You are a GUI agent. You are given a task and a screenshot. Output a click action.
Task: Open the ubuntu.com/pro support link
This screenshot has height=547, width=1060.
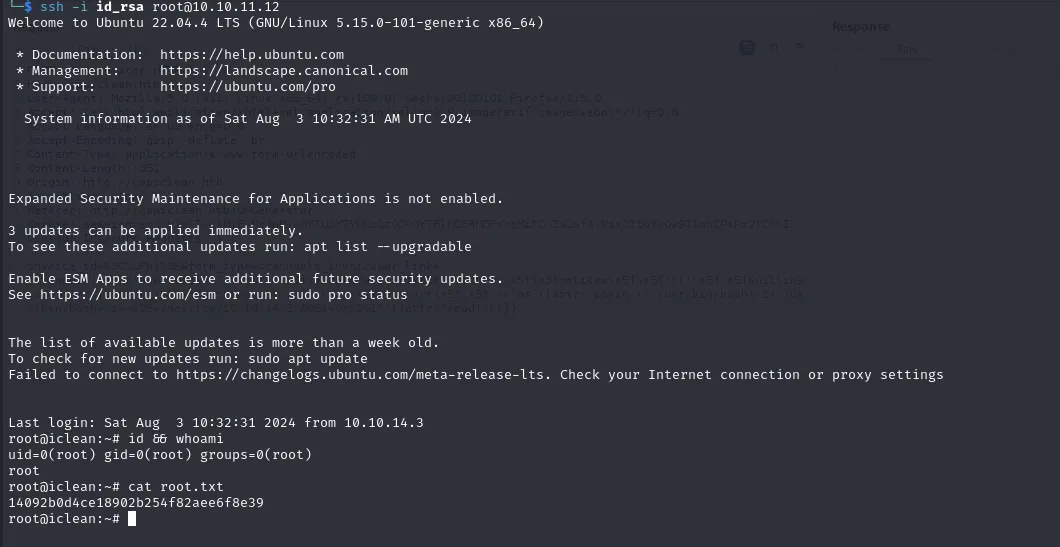click(230, 87)
